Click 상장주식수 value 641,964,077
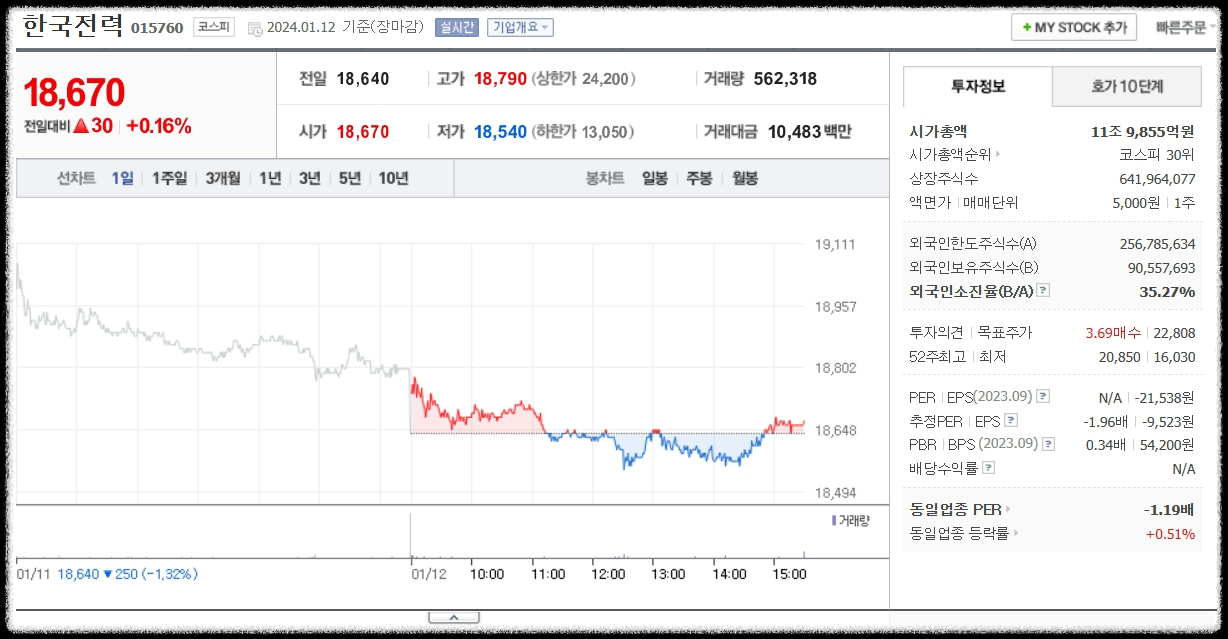This screenshot has width=1228, height=639. click(1157, 179)
